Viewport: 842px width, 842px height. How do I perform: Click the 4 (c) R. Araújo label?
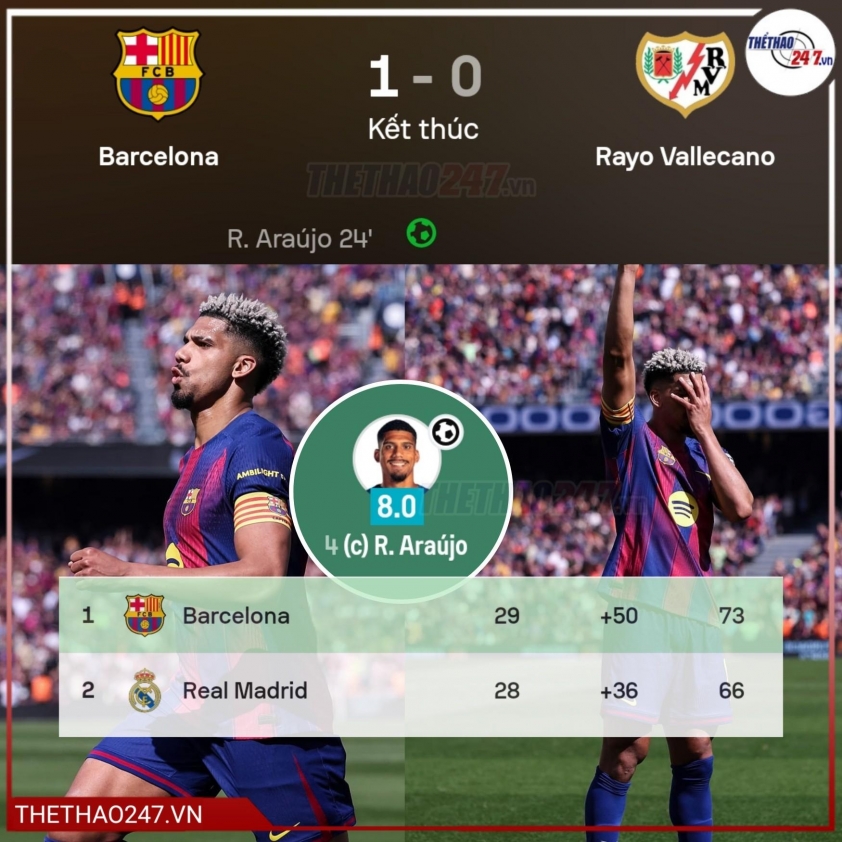point(396,546)
